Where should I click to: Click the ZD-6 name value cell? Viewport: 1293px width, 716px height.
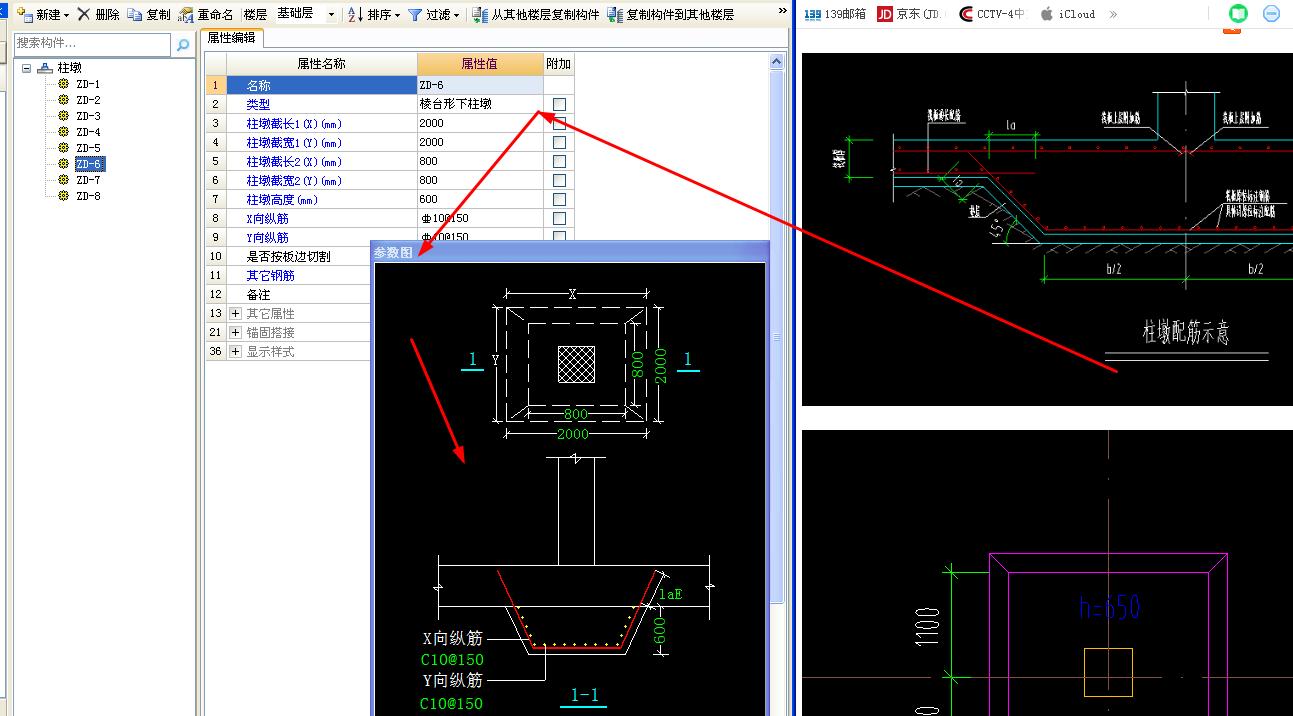click(x=480, y=85)
